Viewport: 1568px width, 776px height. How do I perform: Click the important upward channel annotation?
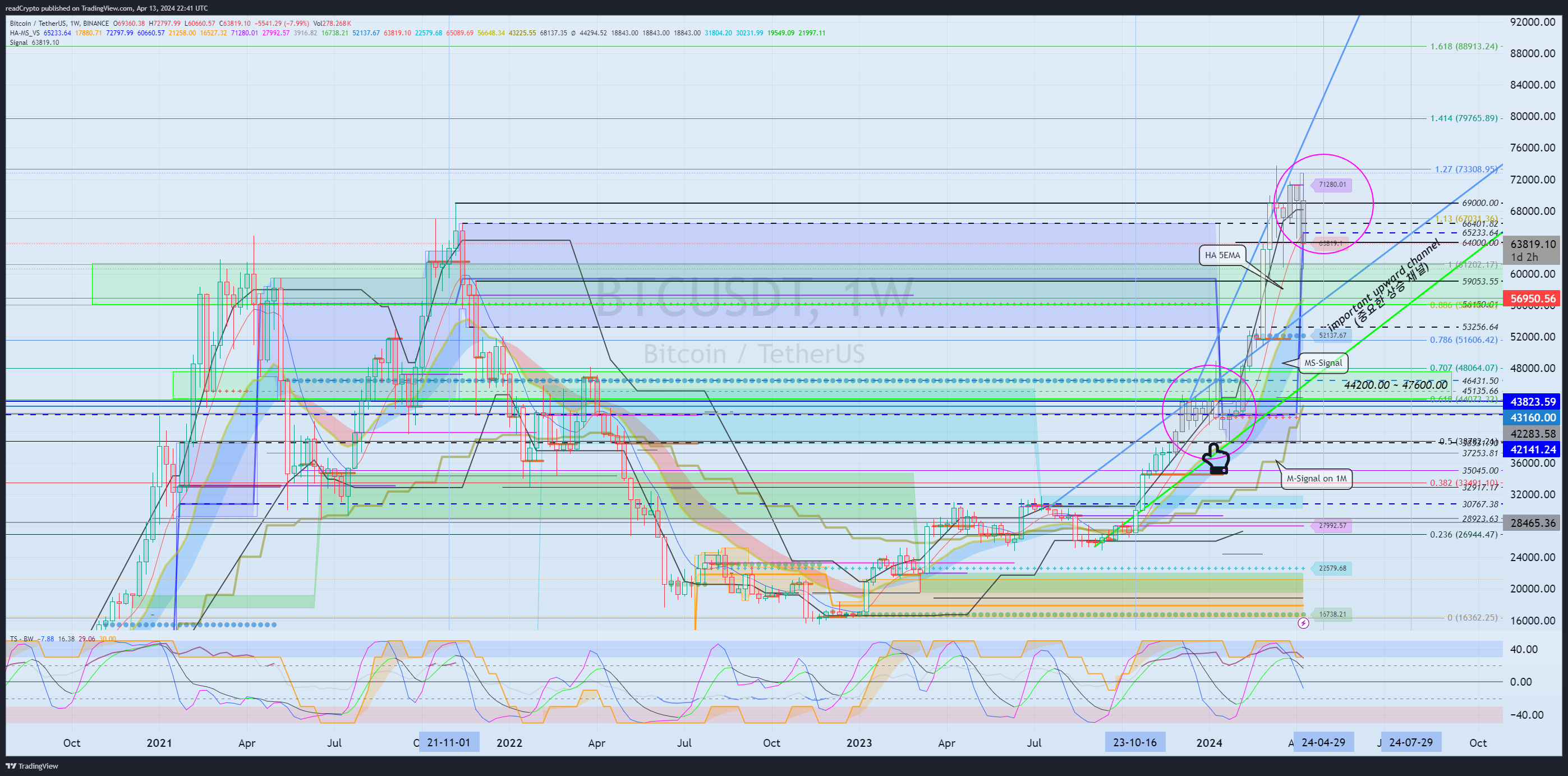coord(1385,284)
